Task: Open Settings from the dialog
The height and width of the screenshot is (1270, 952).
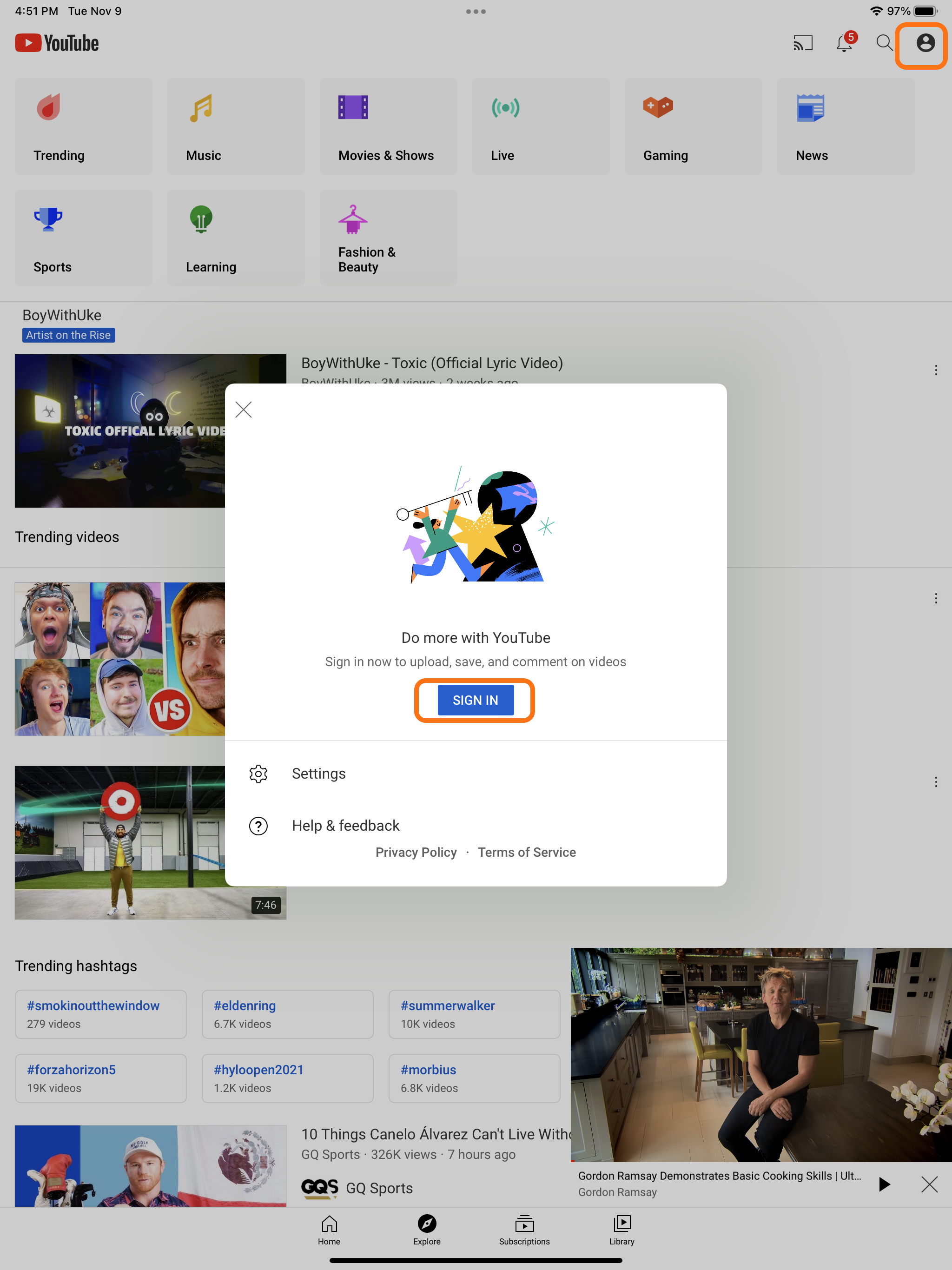Action: (476, 774)
